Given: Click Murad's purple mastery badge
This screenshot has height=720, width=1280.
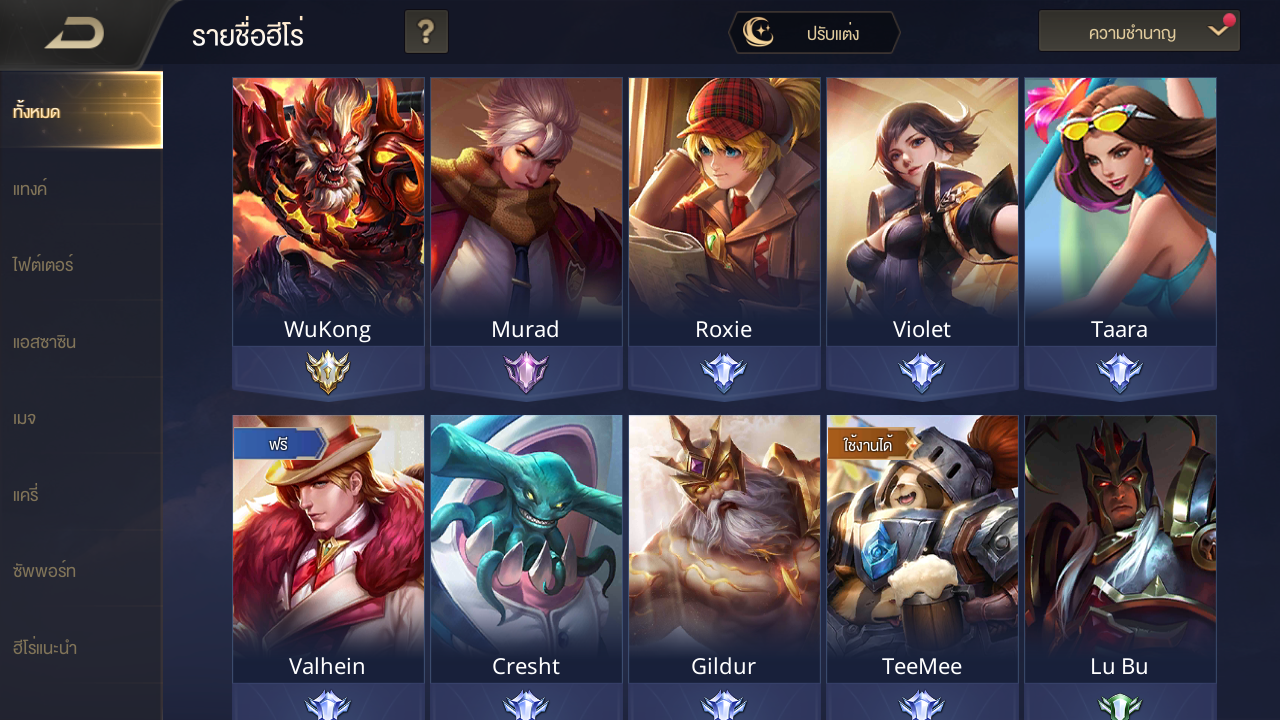Looking at the screenshot, I should coord(525,373).
